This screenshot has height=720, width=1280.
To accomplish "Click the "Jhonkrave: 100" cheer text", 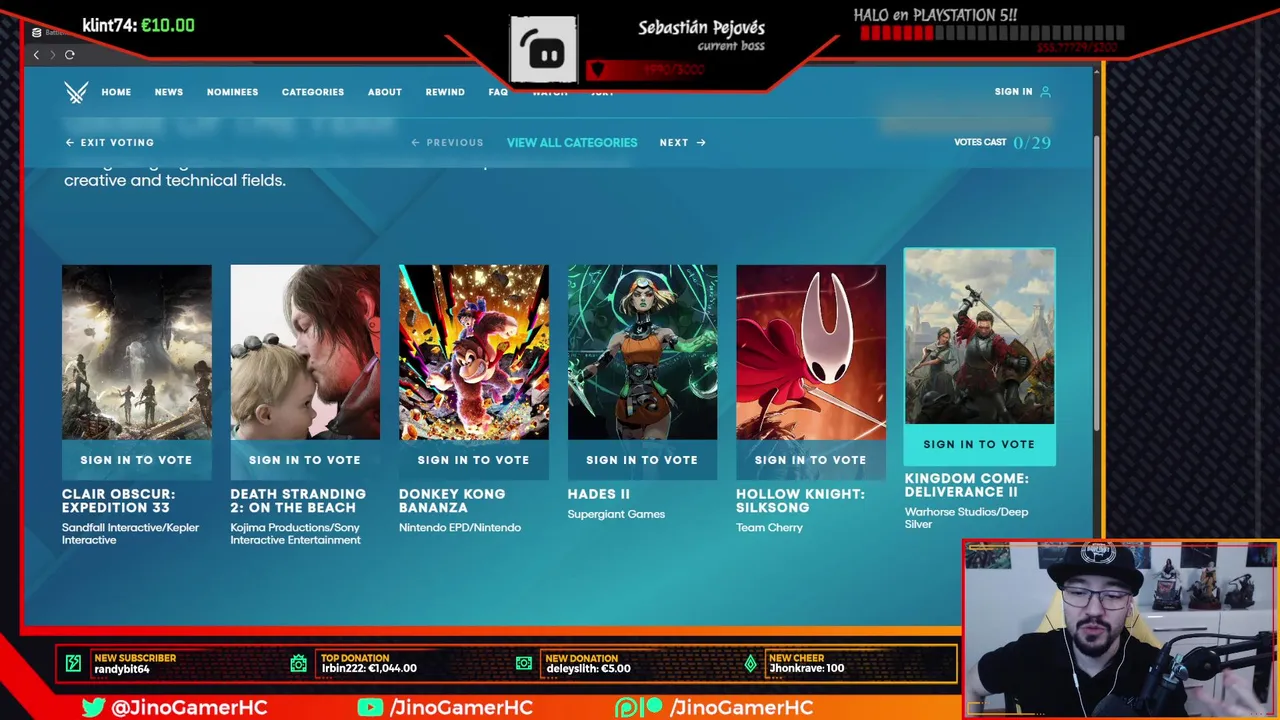I will click(x=807, y=669).
